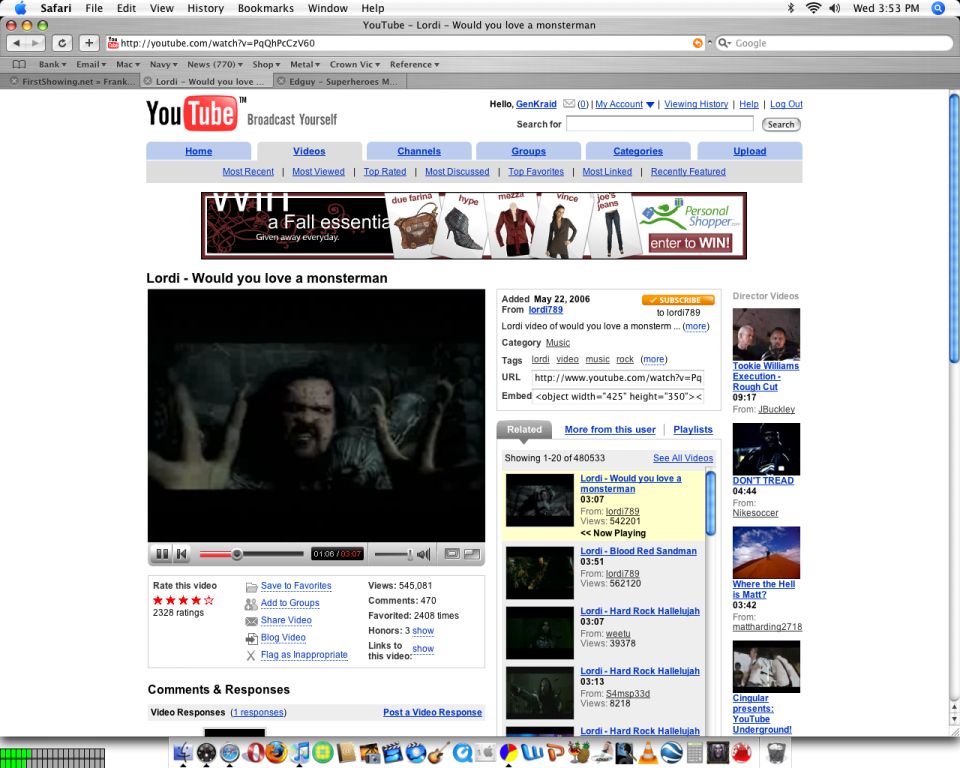Open the Playlists tab
The width and height of the screenshot is (960, 768).
pos(693,429)
